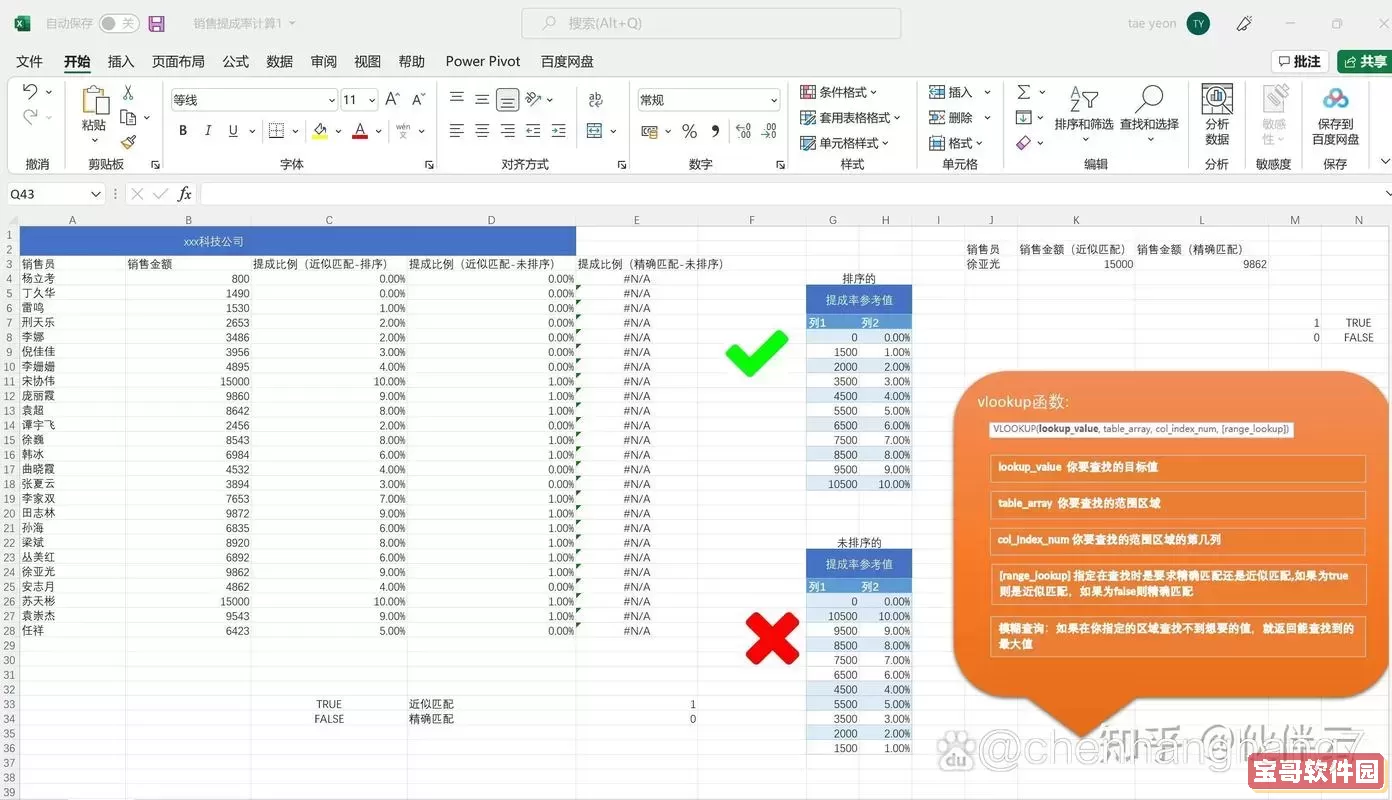1392x800 pixels.
Task: Switch to the Power Pivot tab
Action: (483, 61)
